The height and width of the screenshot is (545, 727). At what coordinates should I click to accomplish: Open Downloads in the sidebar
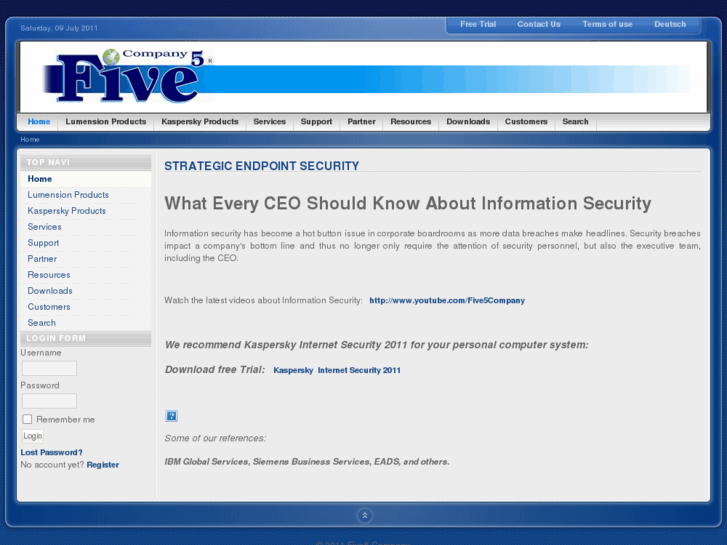click(x=86, y=291)
